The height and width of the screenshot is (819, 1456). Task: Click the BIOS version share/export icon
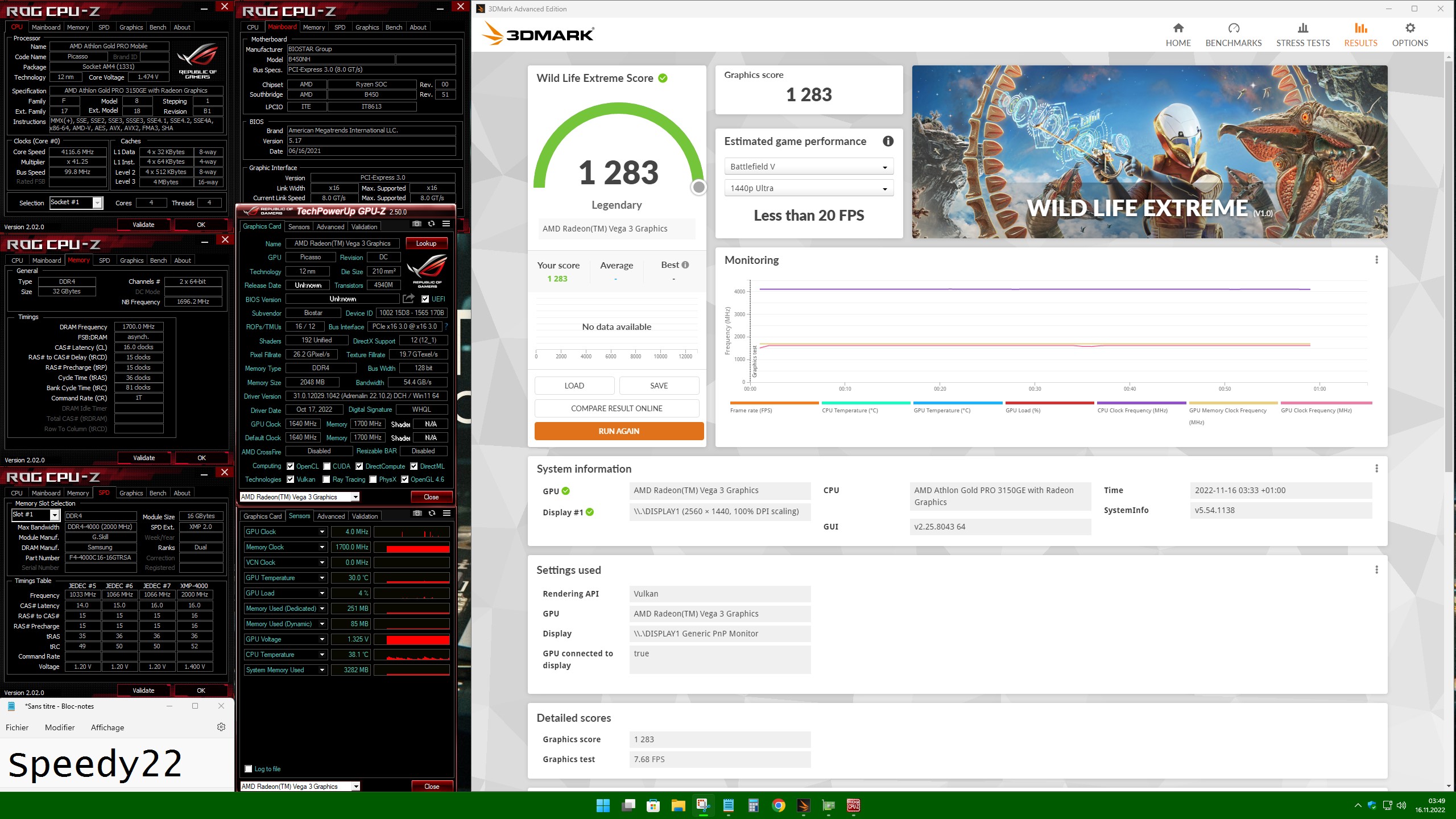pos(408,299)
